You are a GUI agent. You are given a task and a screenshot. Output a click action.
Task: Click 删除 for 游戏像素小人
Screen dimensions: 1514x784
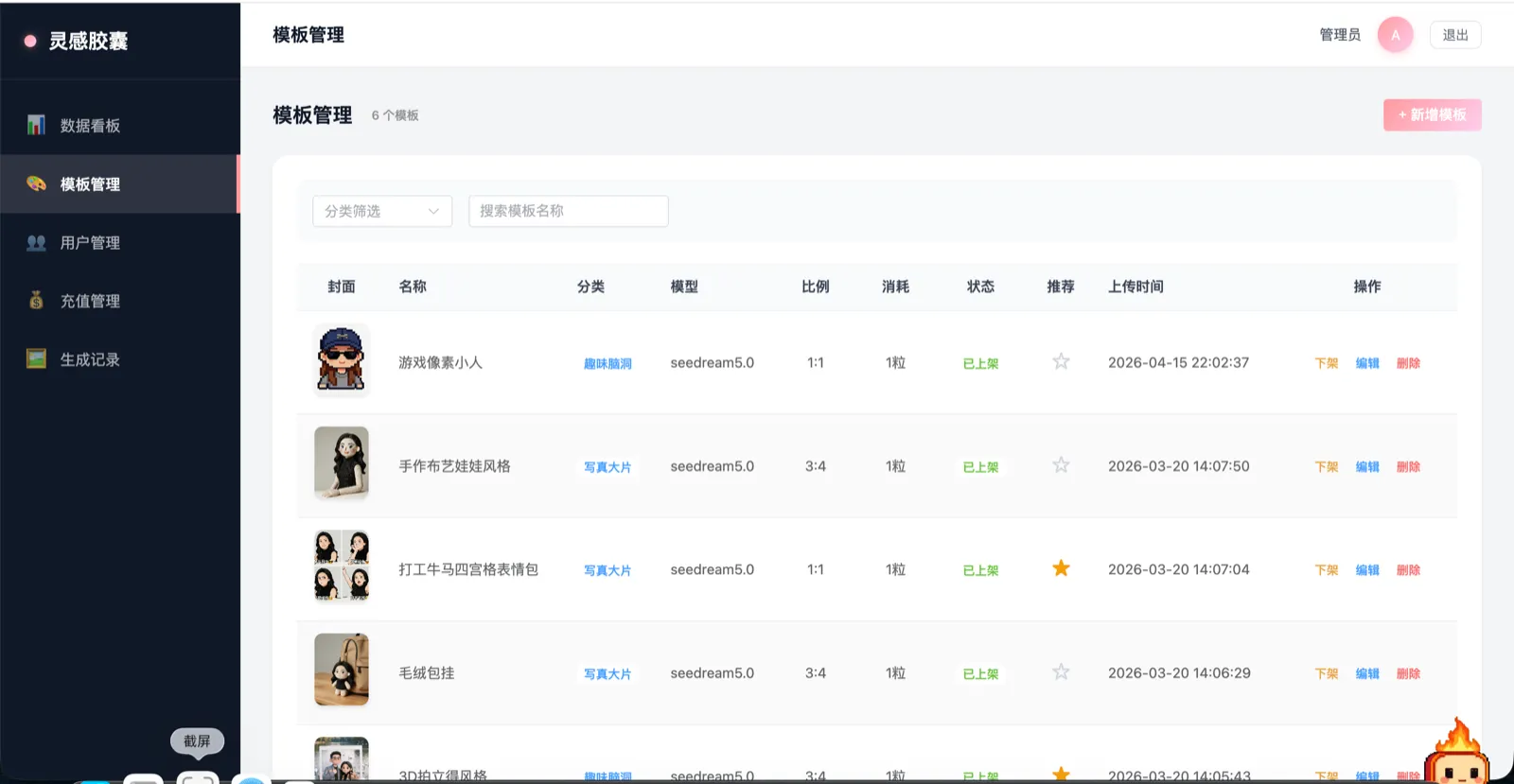(x=1408, y=363)
